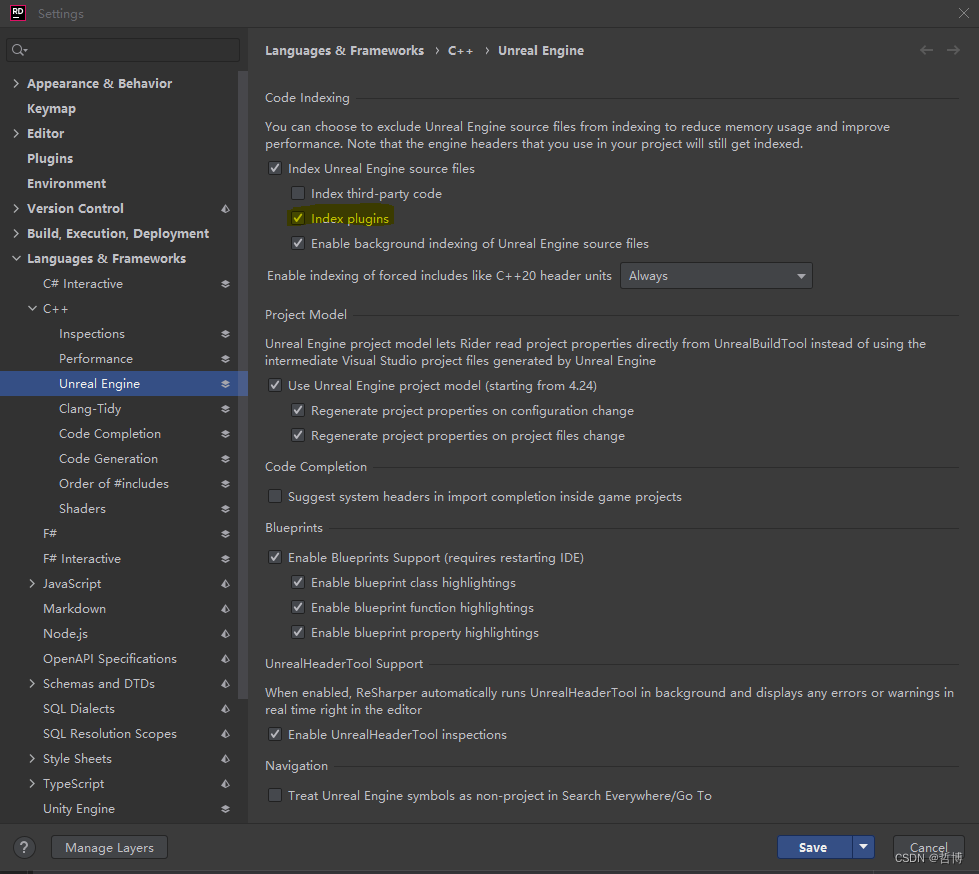The height and width of the screenshot is (874, 979).
Task: Click layer icon beside Style Sheets
Action: click(225, 758)
